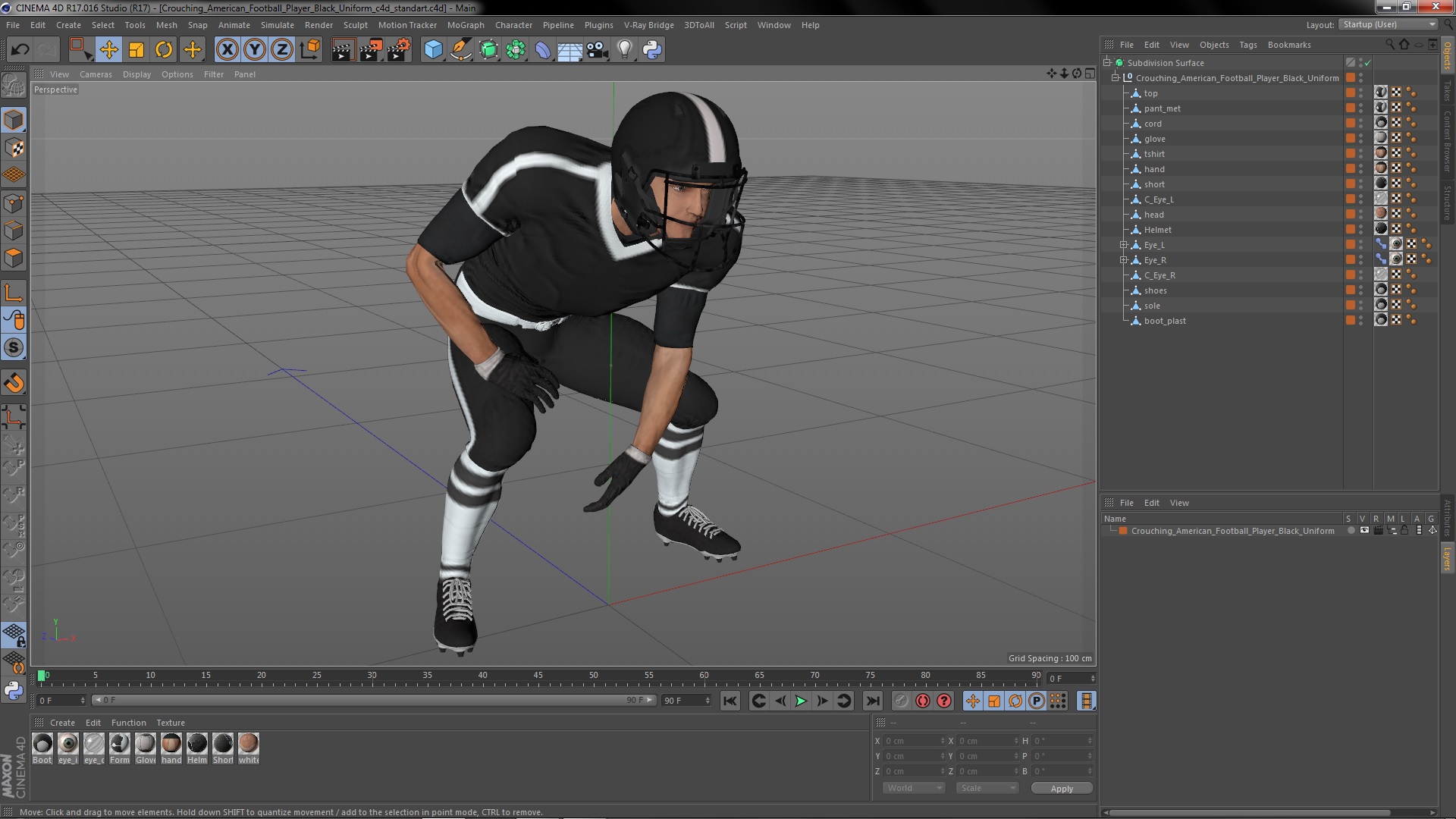Click layer color swatch of tshirt object
This screenshot has height=819, width=1456.
click(x=1351, y=154)
